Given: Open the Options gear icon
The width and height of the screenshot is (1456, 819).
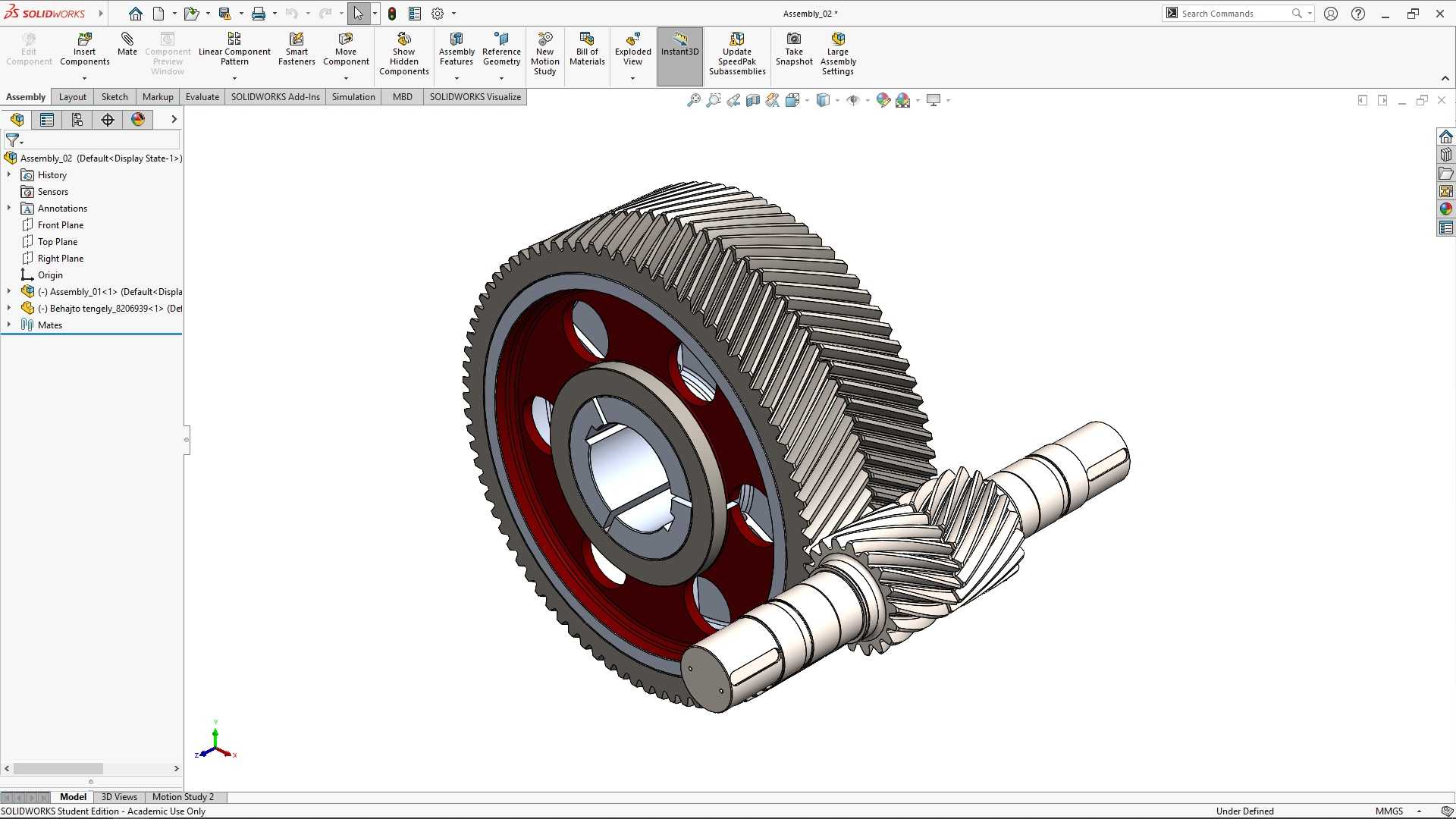Looking at the screenshot, I should coord(438,14).
